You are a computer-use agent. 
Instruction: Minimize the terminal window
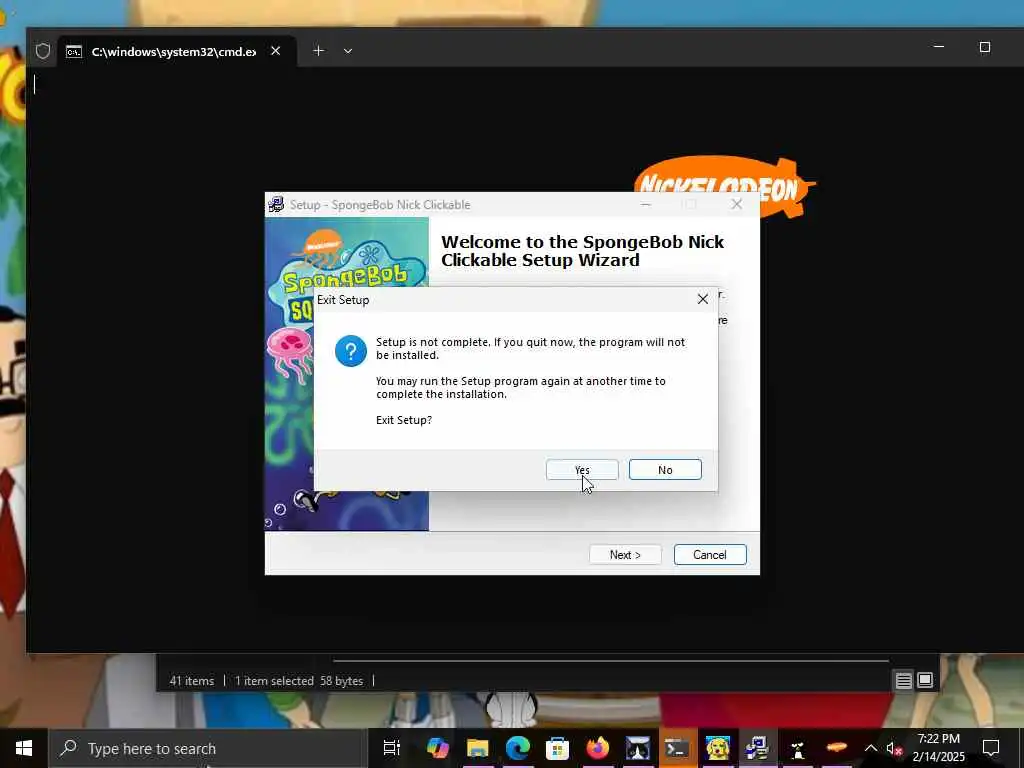pos(938,47)
